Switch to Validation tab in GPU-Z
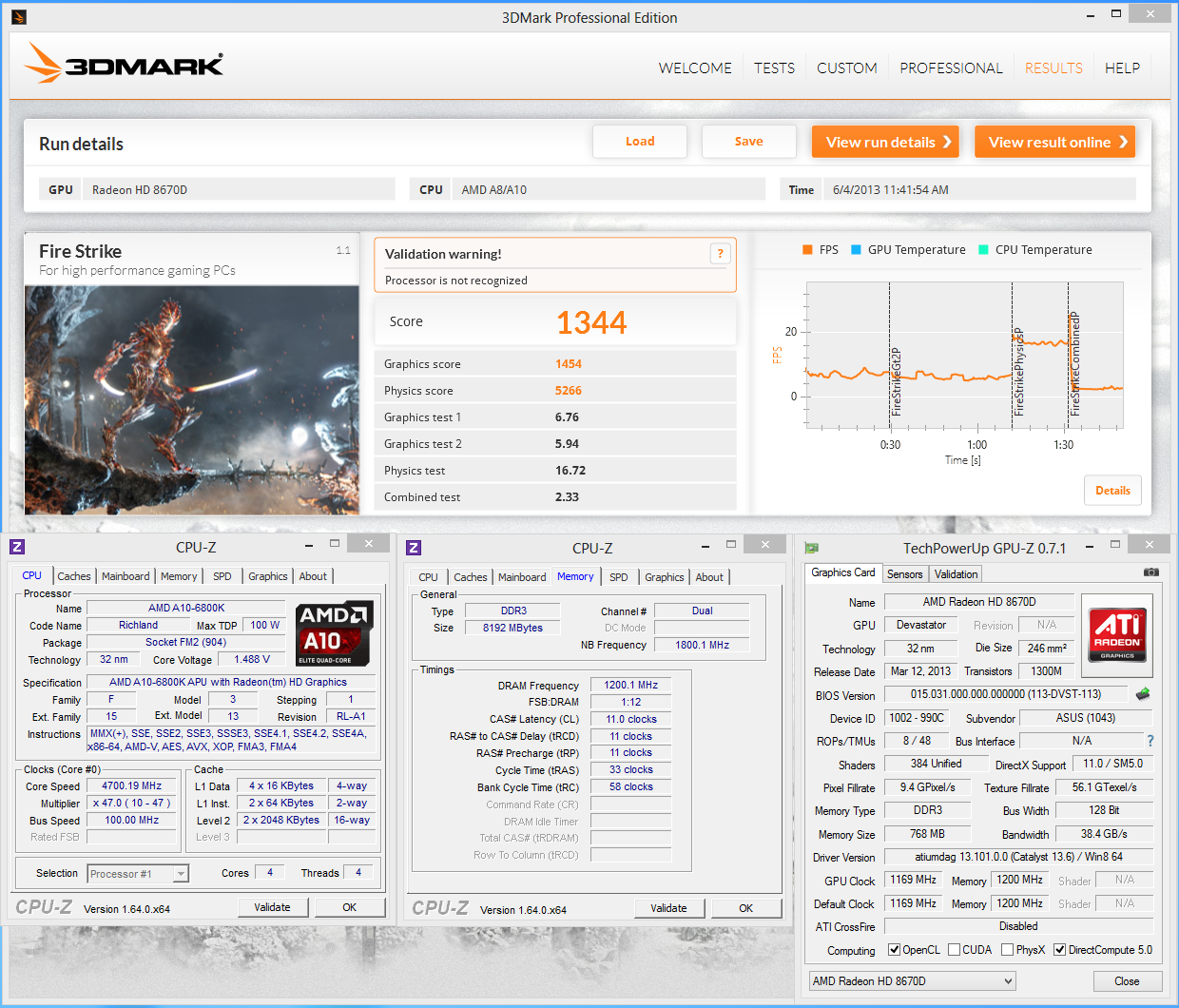The image size is (1179, 1008). click(x=956, y=574)
